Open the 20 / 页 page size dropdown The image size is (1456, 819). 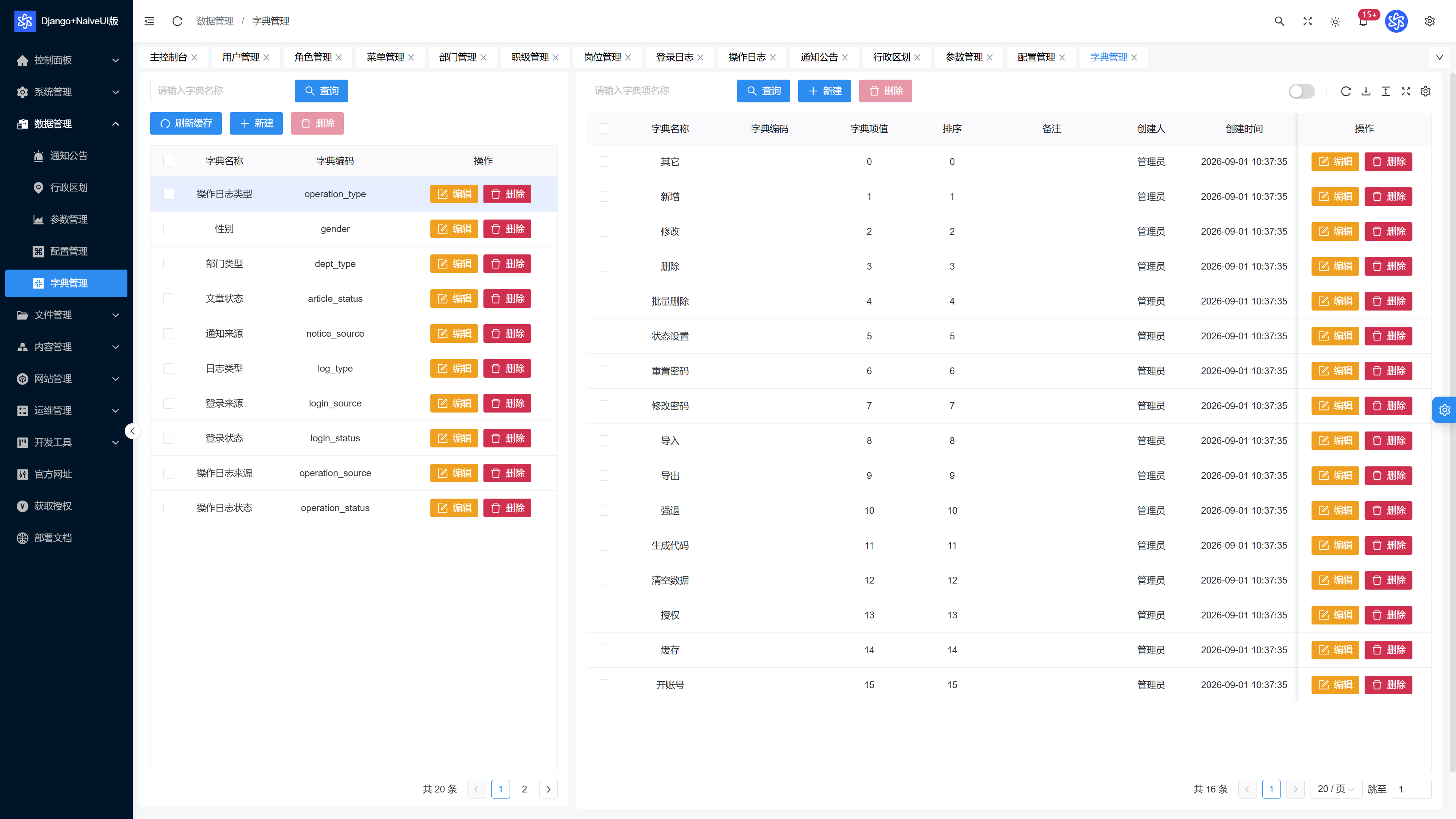[x=1335, y=789]
